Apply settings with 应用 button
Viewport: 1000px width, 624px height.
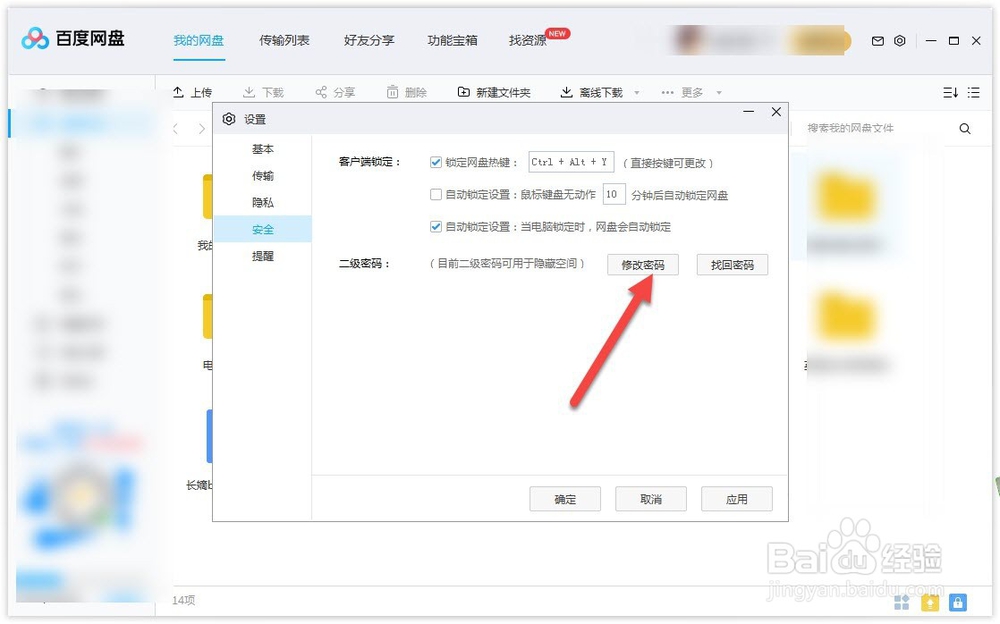coord(737,499)
